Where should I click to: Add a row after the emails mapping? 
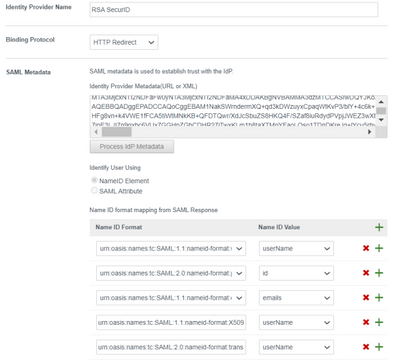point(379,298)
